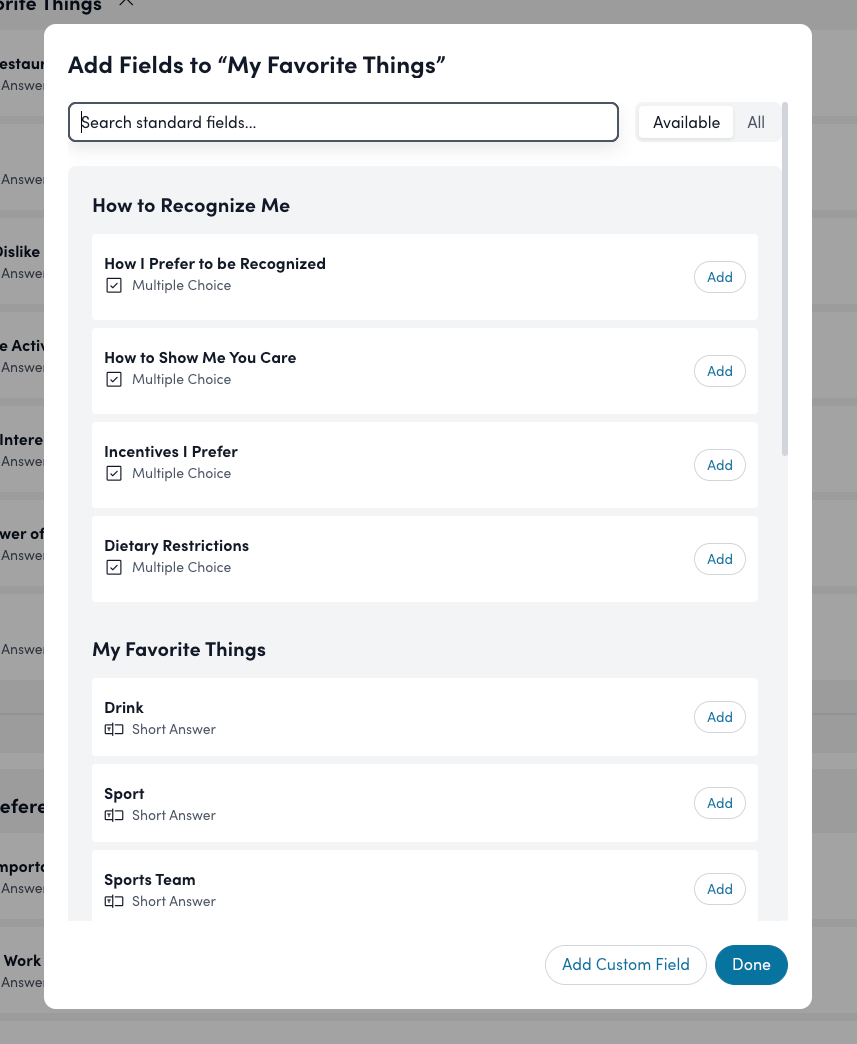
Task: Switch to the Available filter tab
Action: 686,123
